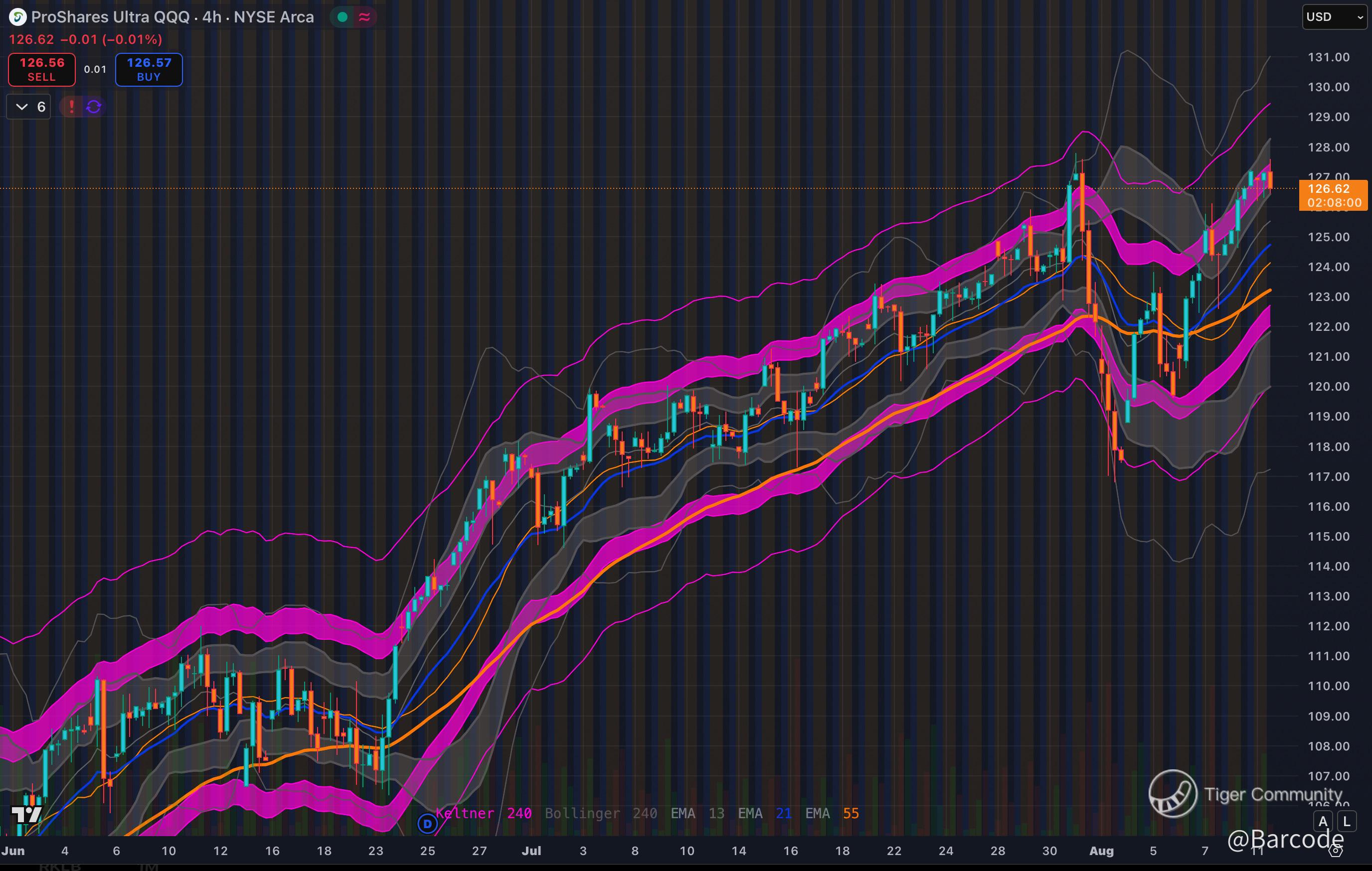Click the EMA 55 indicator label
Screen dimensions: 1372x871
(x=832, y=813)
